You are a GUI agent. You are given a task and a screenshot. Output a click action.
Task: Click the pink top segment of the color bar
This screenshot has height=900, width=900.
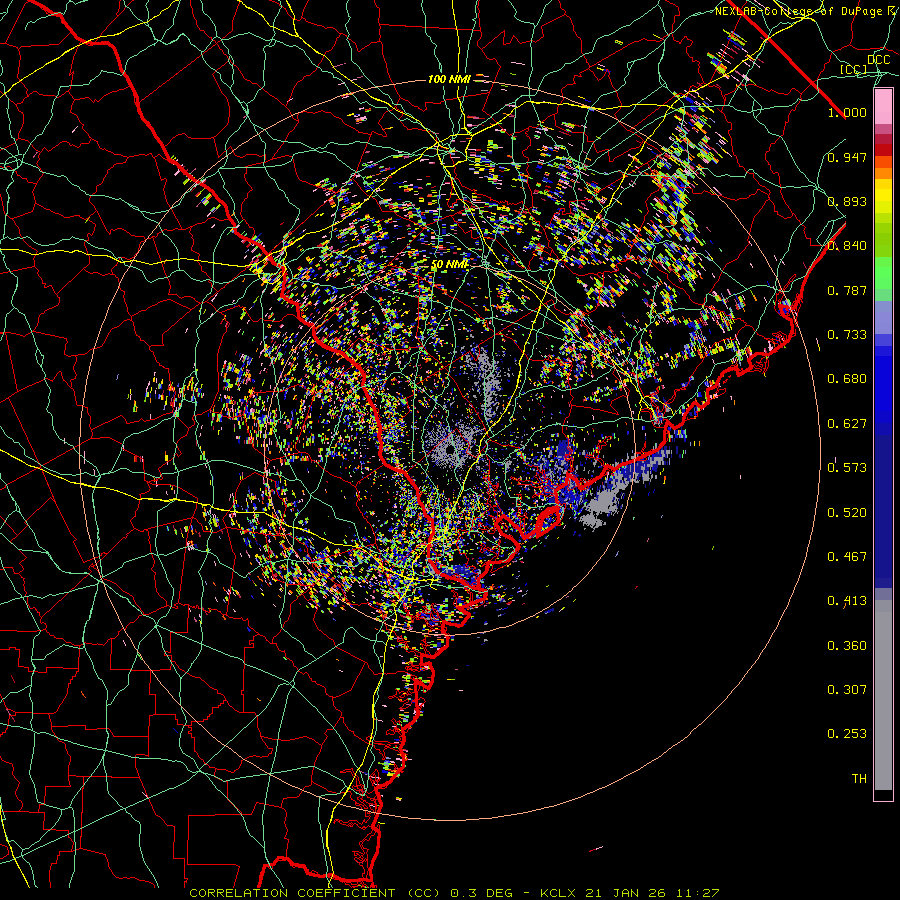883,106
